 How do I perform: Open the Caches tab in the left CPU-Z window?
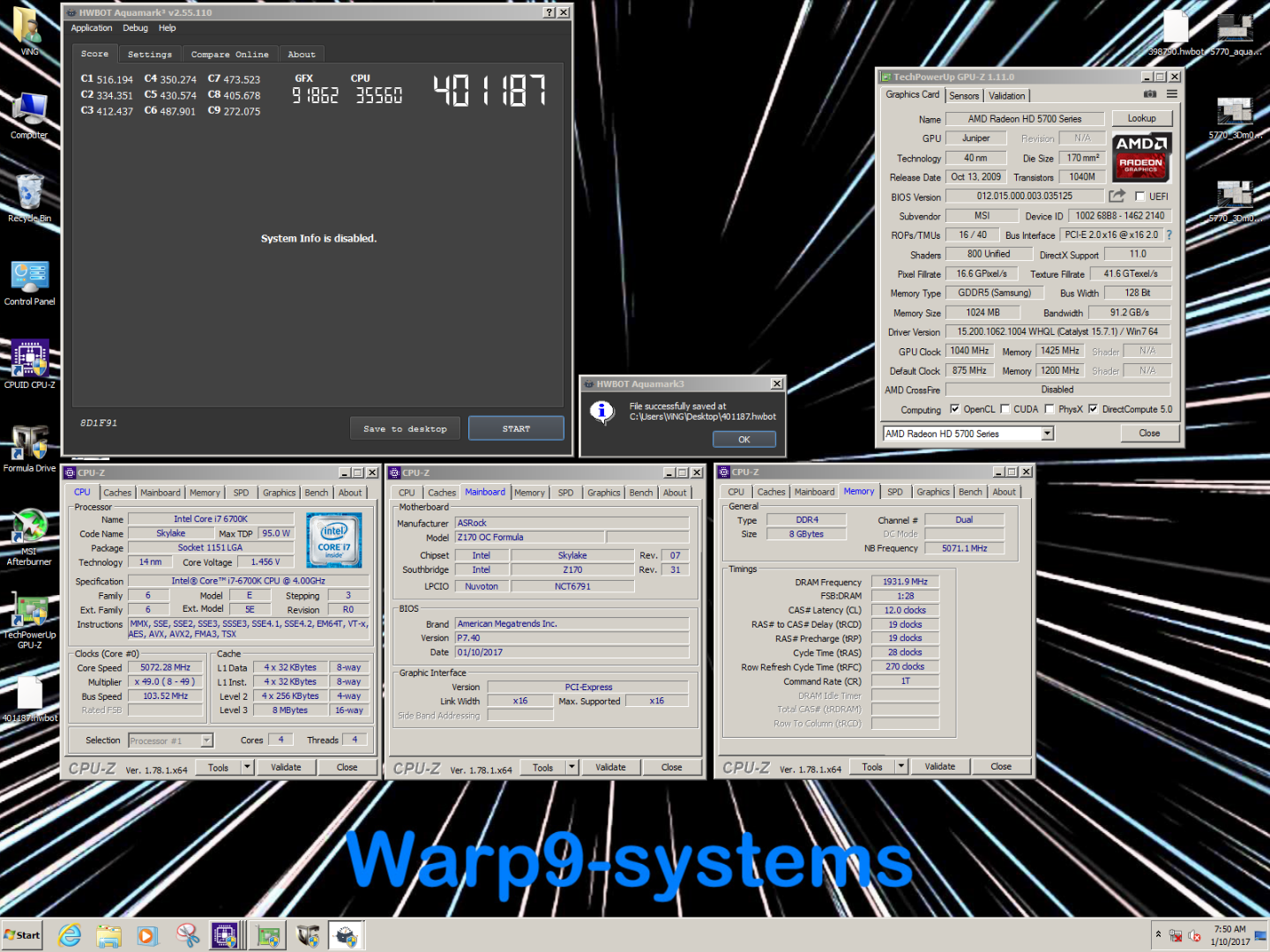117,493
